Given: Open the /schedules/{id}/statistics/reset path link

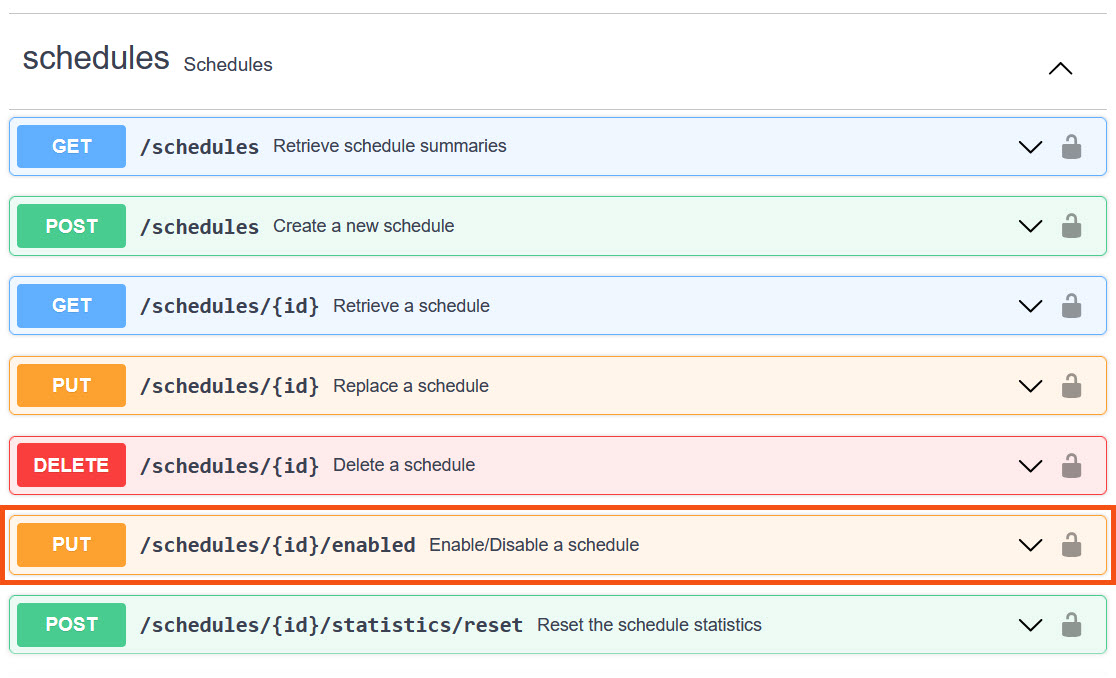Looking at the screenshot, I should [x=331, y=625].
